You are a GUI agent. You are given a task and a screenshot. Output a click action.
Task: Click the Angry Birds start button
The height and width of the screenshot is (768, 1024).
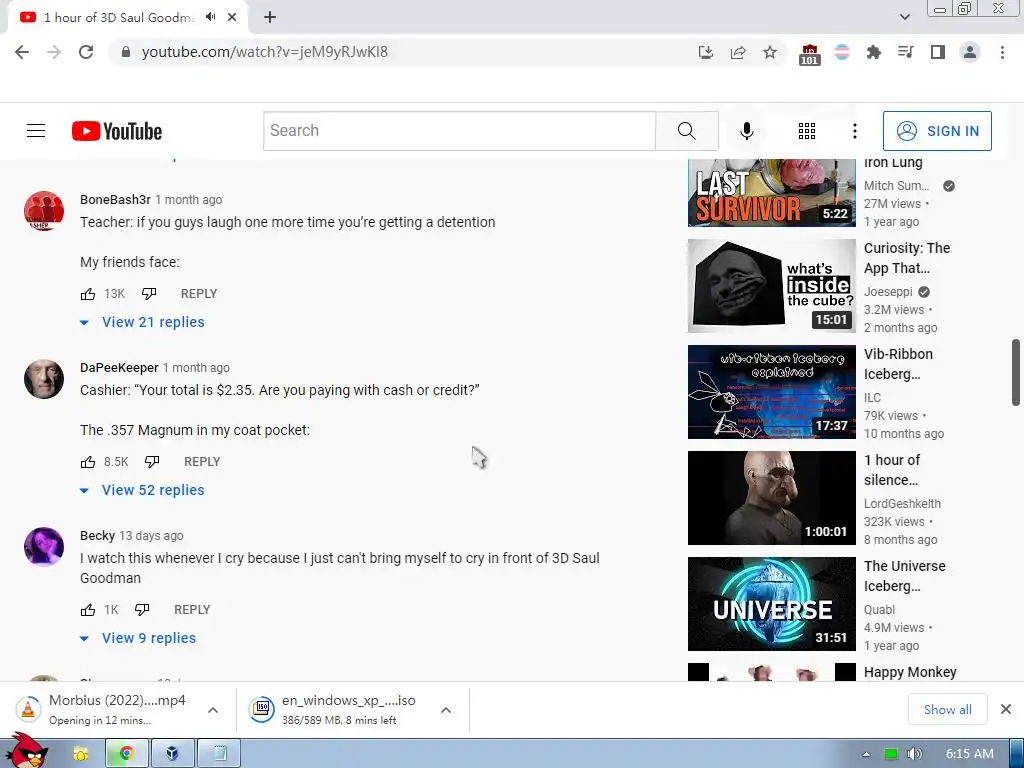[25, 751]
